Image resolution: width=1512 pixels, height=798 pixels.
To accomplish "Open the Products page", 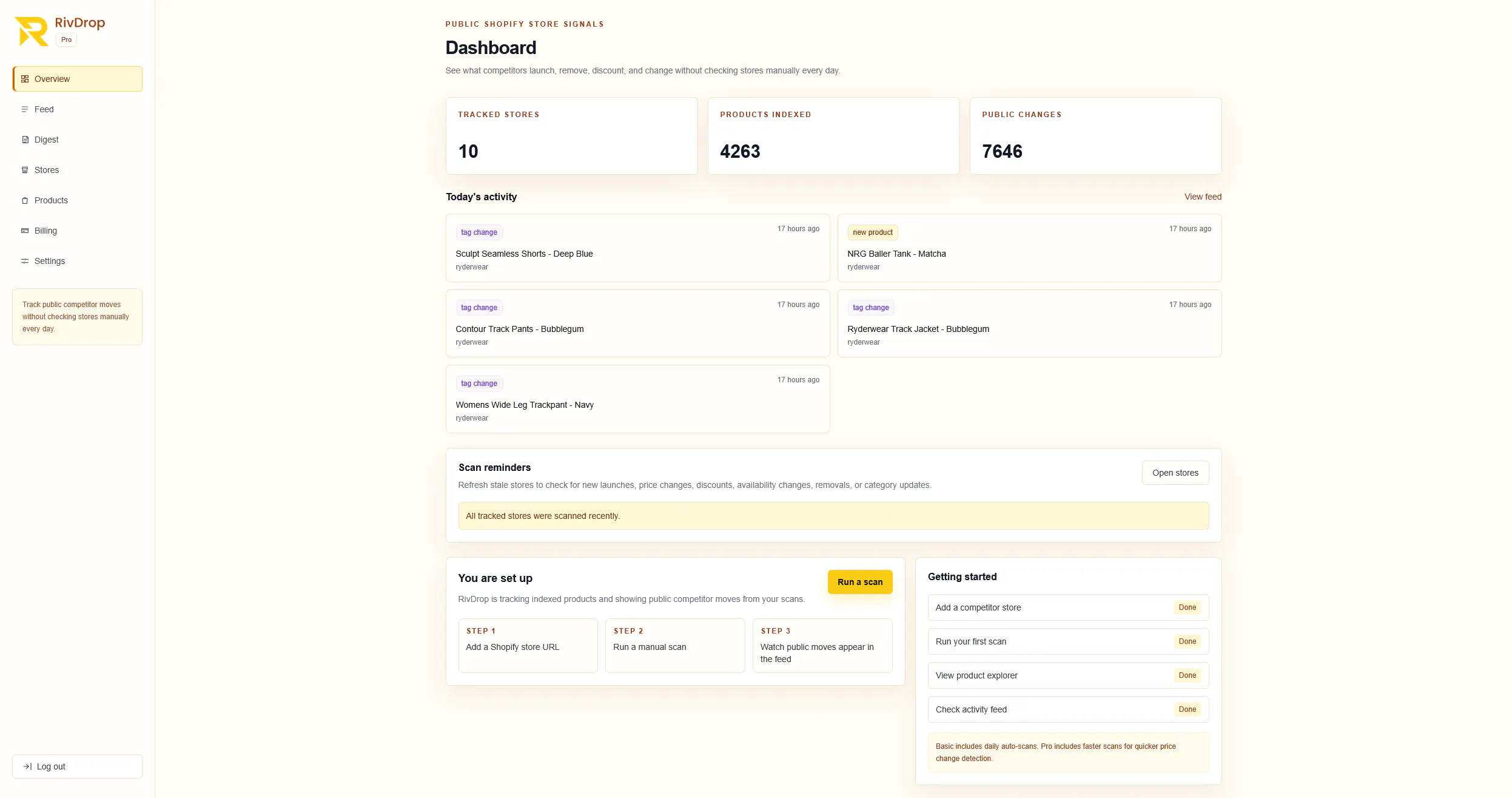I will pyautogui.click(x=78, y=200).
